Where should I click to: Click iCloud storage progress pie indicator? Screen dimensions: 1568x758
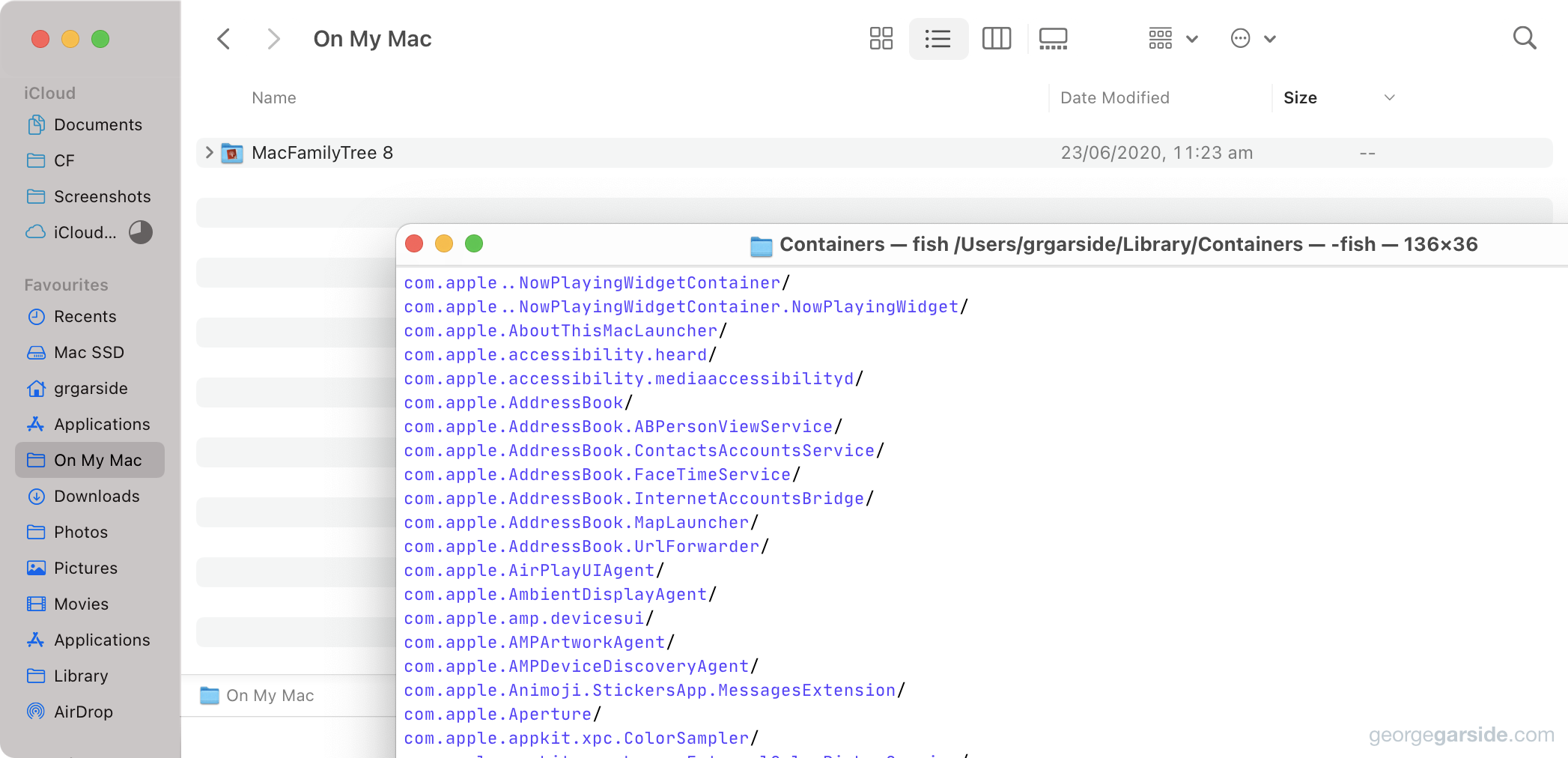click(141, 232)
